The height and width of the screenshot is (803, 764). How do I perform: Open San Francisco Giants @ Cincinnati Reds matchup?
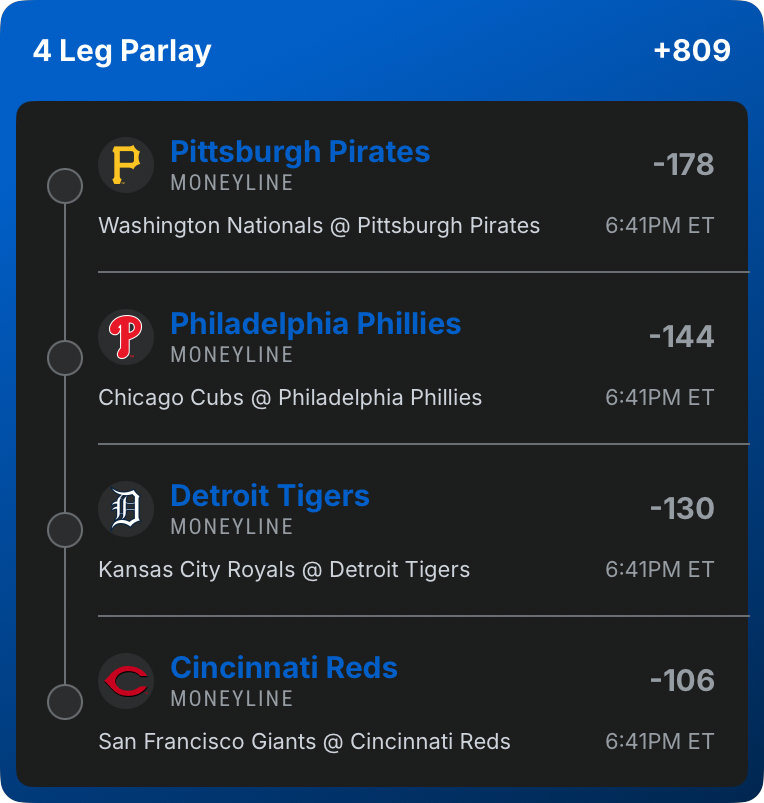(304, 742)
